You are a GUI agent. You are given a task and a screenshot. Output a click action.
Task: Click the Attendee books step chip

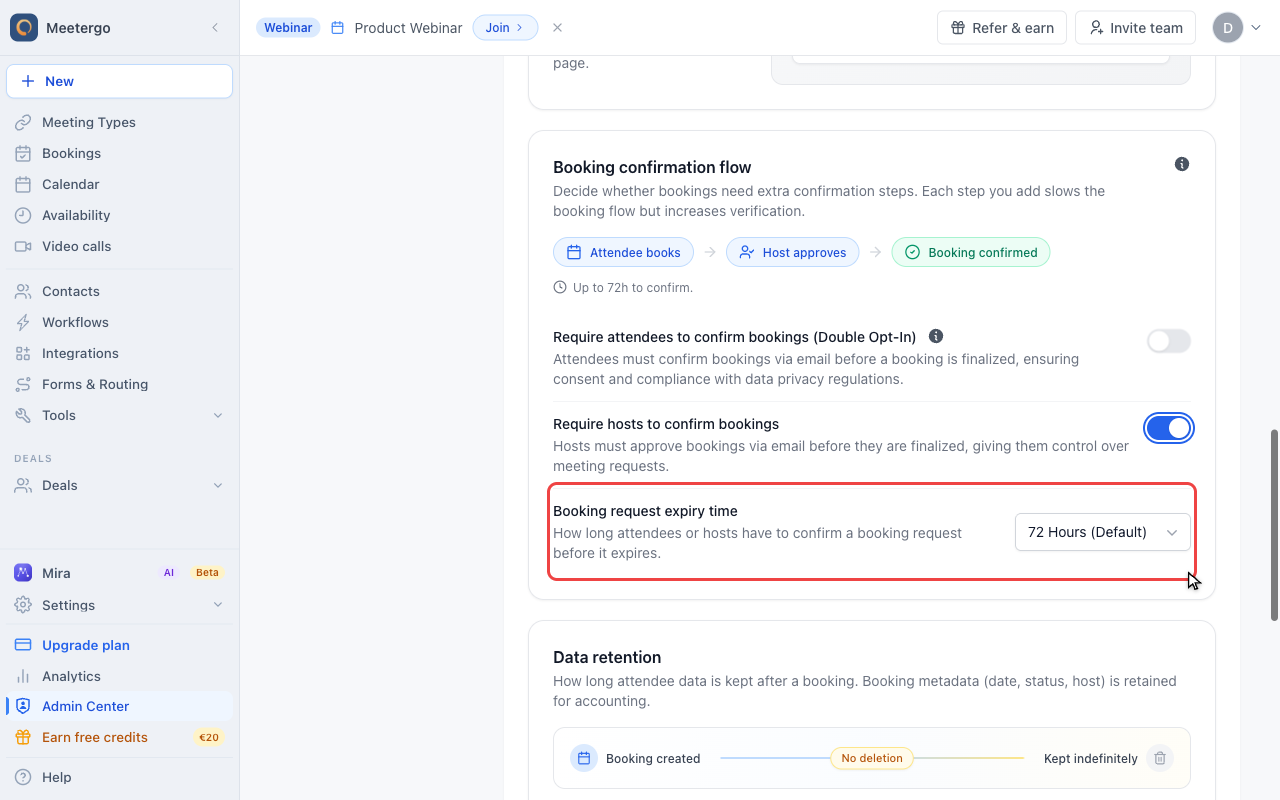coord(624,252)
